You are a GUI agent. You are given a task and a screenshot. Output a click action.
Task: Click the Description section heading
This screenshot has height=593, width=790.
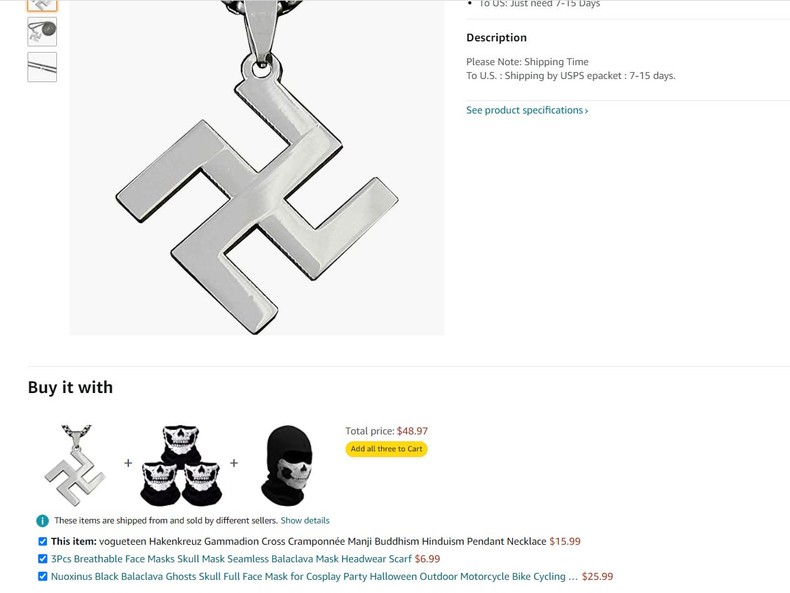(496, 38)
